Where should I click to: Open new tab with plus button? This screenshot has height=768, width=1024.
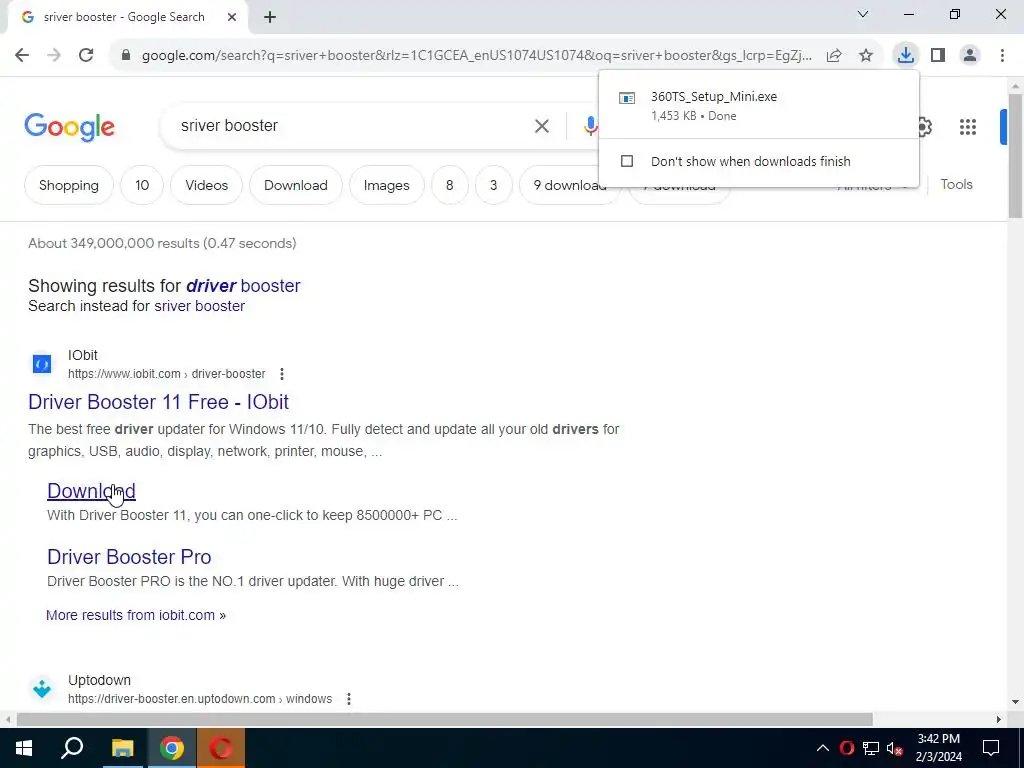[270, 17]
